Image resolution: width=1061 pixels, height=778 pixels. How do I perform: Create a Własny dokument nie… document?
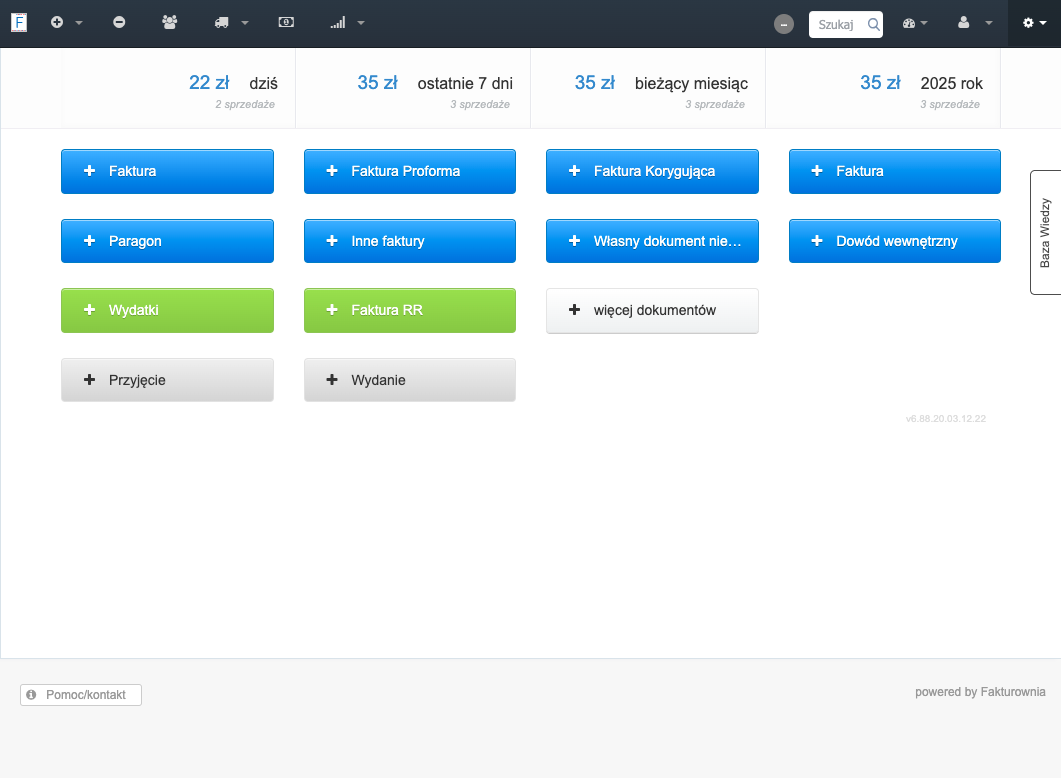tap(652, 241)
